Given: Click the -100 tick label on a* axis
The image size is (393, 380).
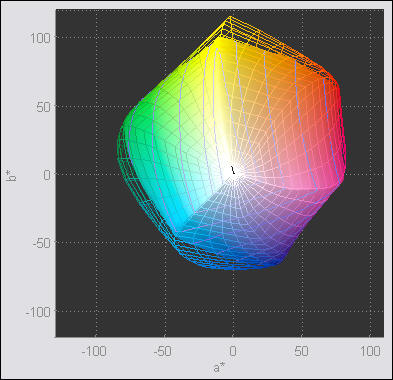Looking at the screenshot, I should click(x=94, y=351).
